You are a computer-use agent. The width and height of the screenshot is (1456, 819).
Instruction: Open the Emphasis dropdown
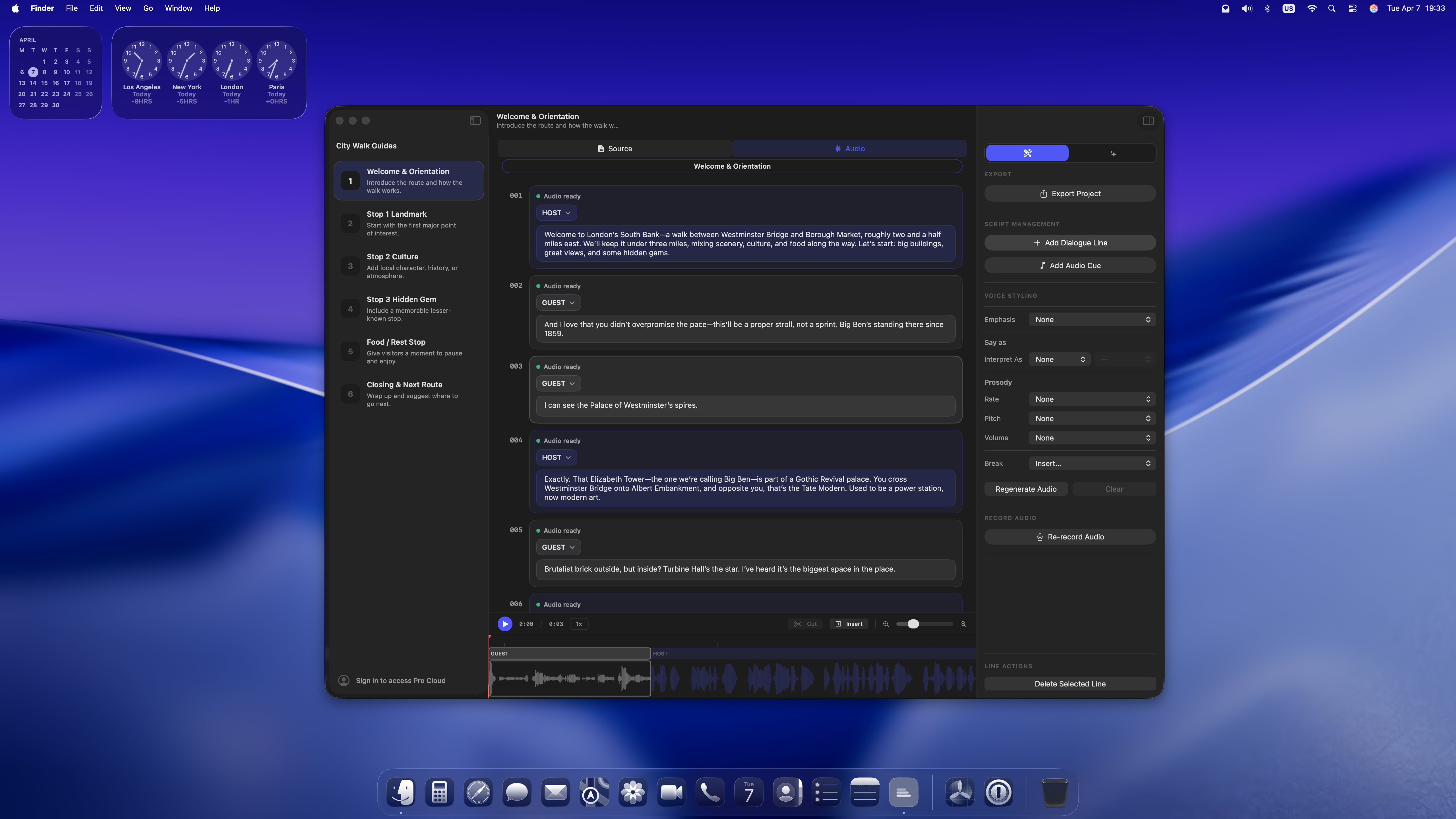tap(1092, 319)
